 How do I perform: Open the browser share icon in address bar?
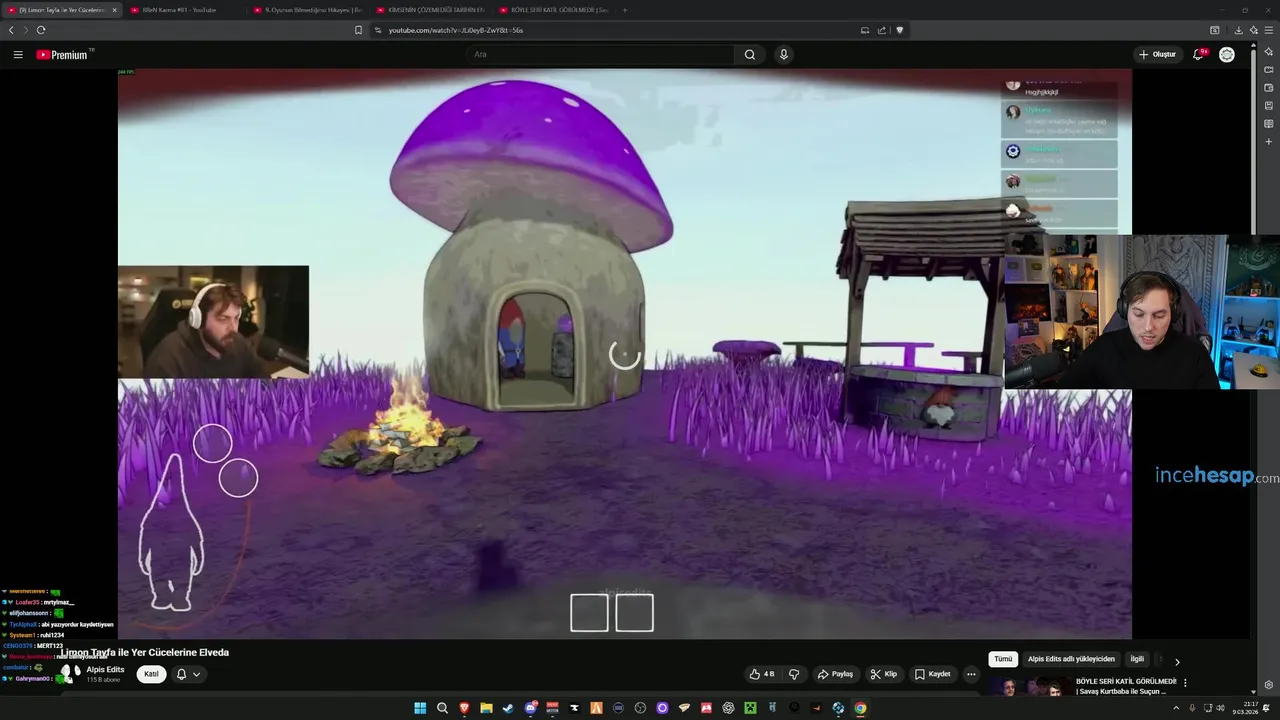(x=882, y=30)
